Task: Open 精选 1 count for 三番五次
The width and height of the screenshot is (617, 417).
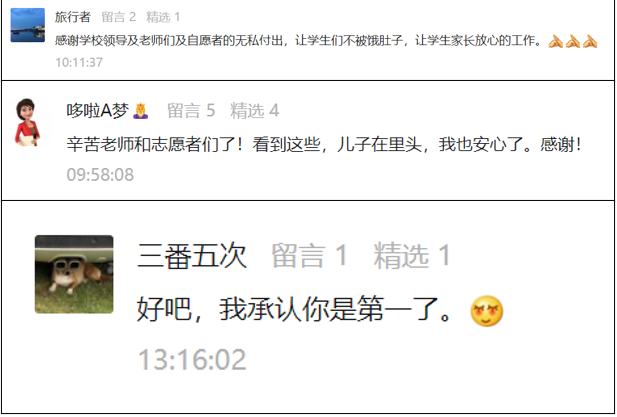Action: (412, 256)
